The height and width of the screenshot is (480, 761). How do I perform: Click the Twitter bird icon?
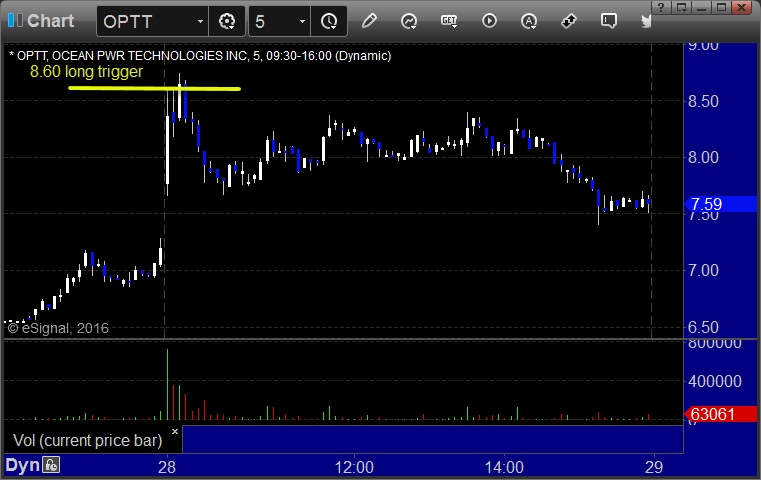click(646, 21)
